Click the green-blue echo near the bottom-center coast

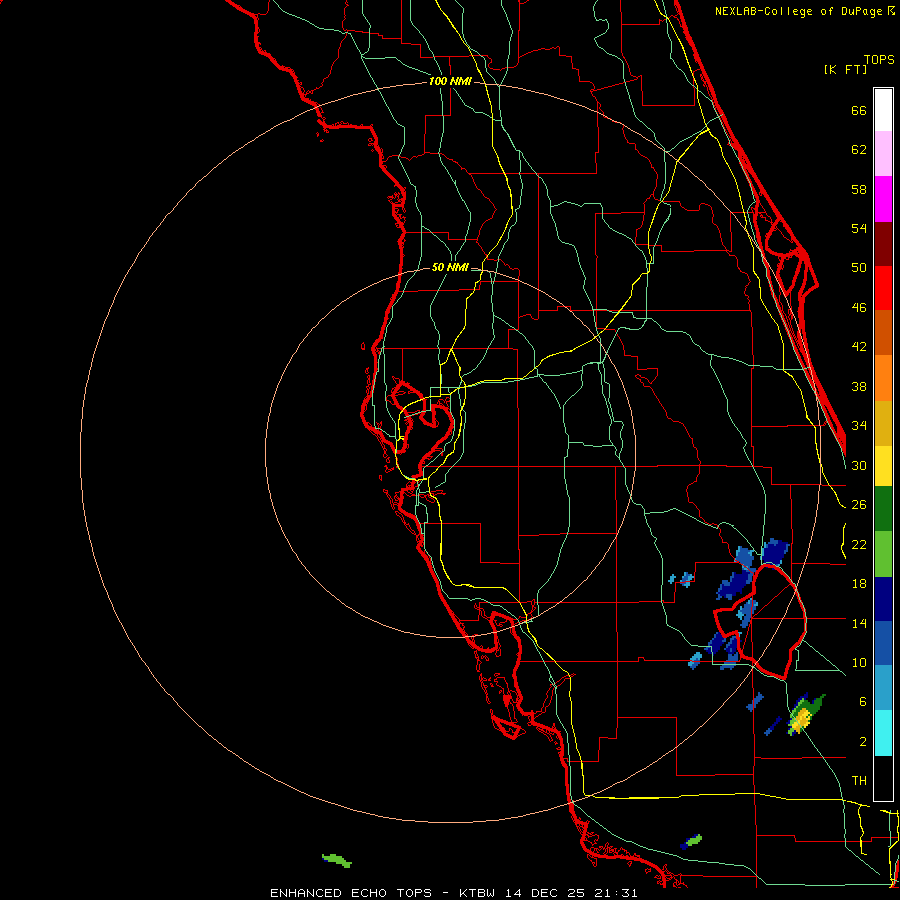pyautogui.click(x=691, y=841)
